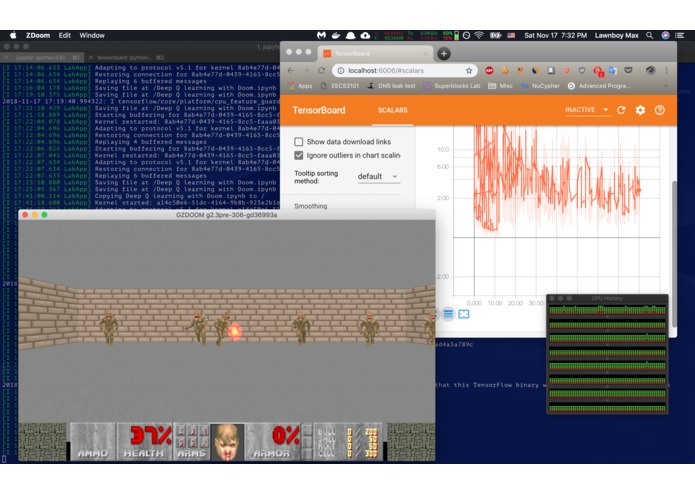Select the TensorBoard browser tab
The height and width of the screenshot is (494, 695).
coord(376,54)
